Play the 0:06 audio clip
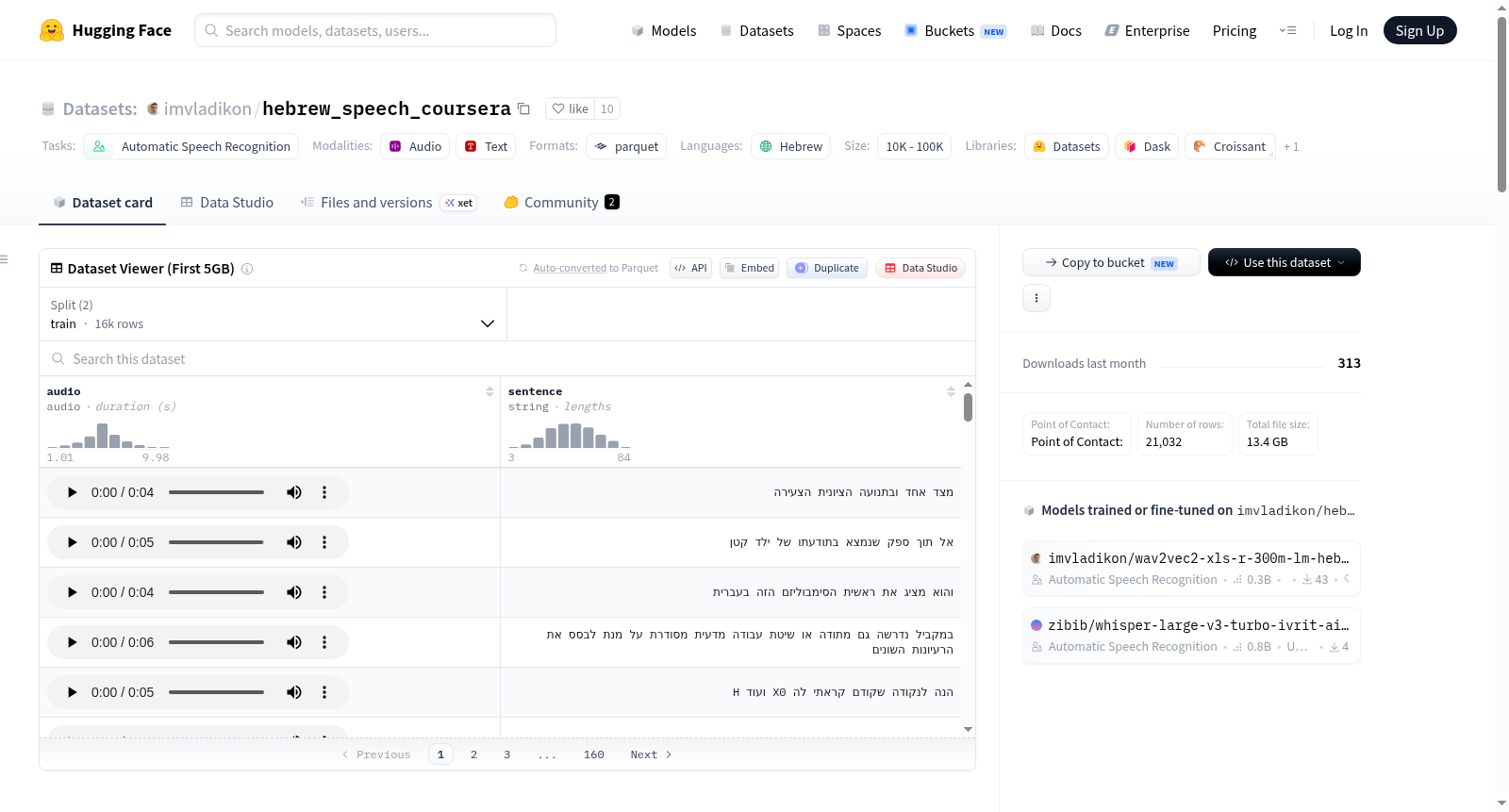 pyautogui.click(x=72, y=642)
